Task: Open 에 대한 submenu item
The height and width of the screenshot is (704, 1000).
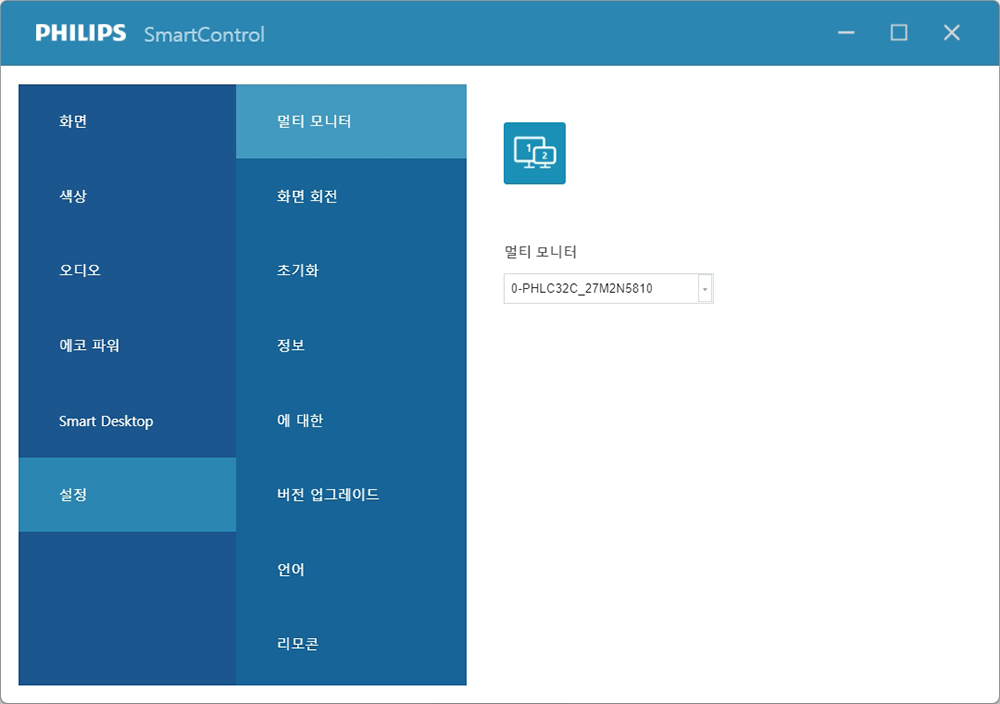Action: [351, 420]
